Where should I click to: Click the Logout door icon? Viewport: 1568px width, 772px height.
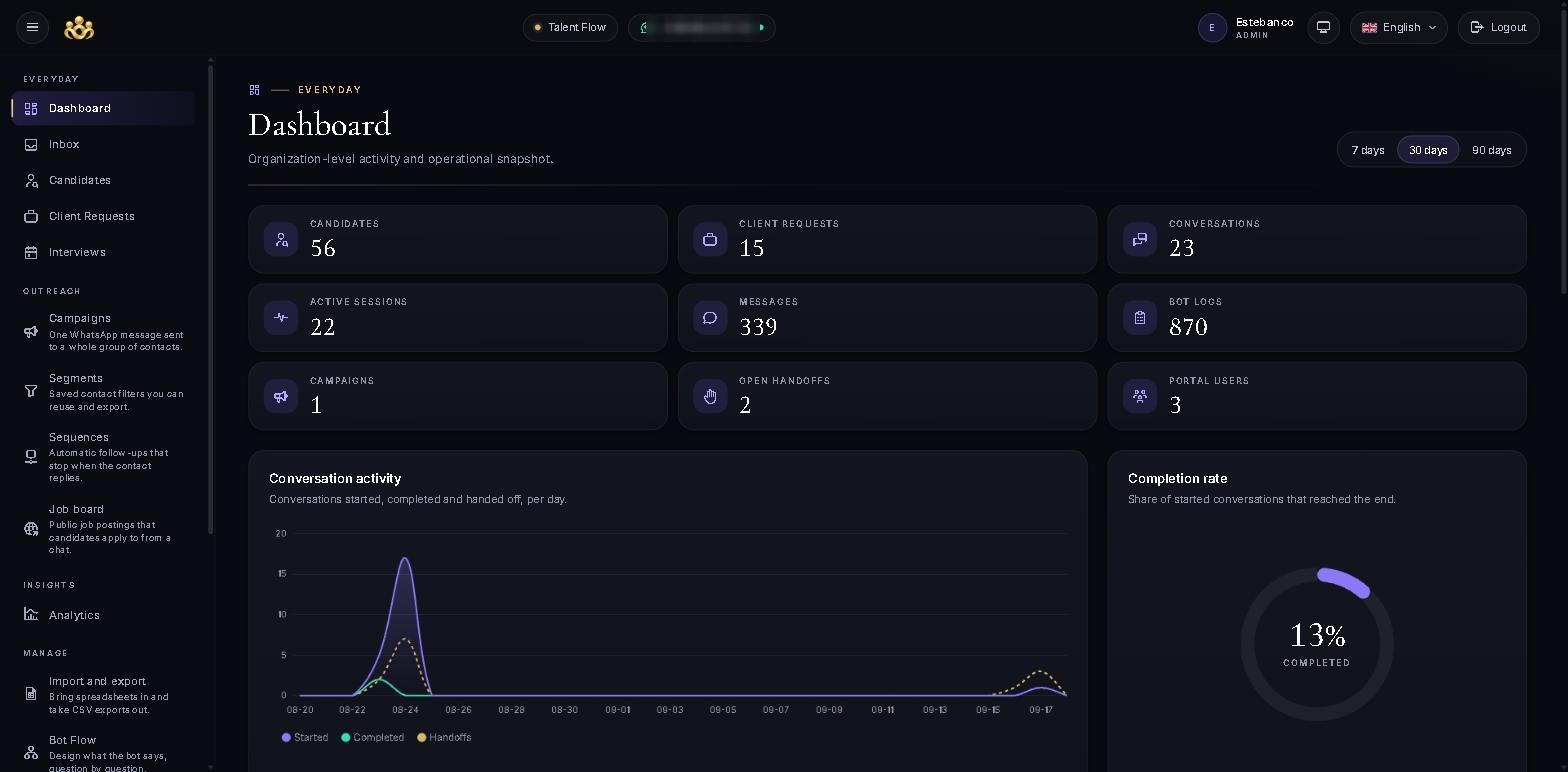pyautogui.click(x=1477, y=27)
